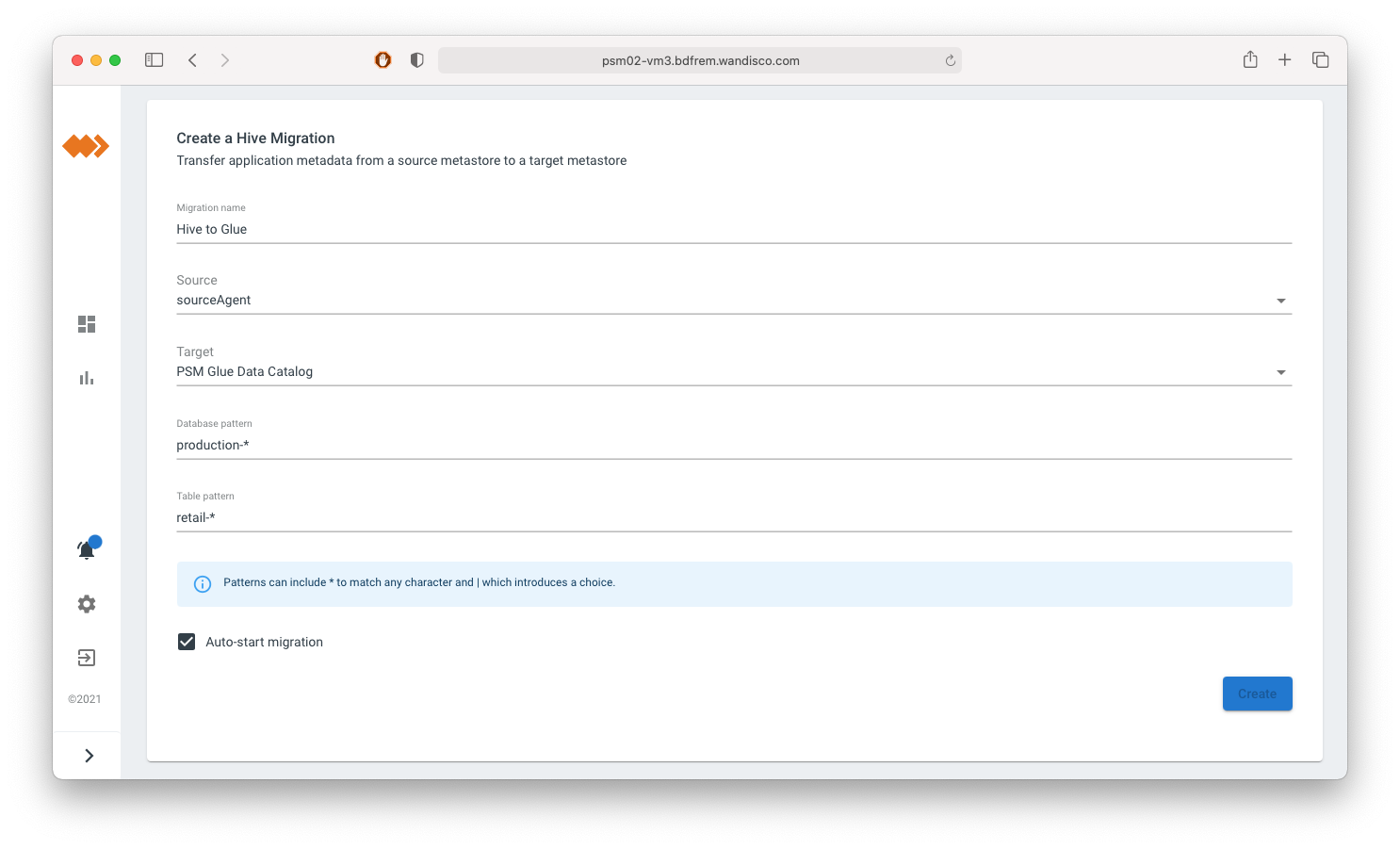Click the Migration name input field
This screenshot has height=849, width=1400.
coord(733,229)
